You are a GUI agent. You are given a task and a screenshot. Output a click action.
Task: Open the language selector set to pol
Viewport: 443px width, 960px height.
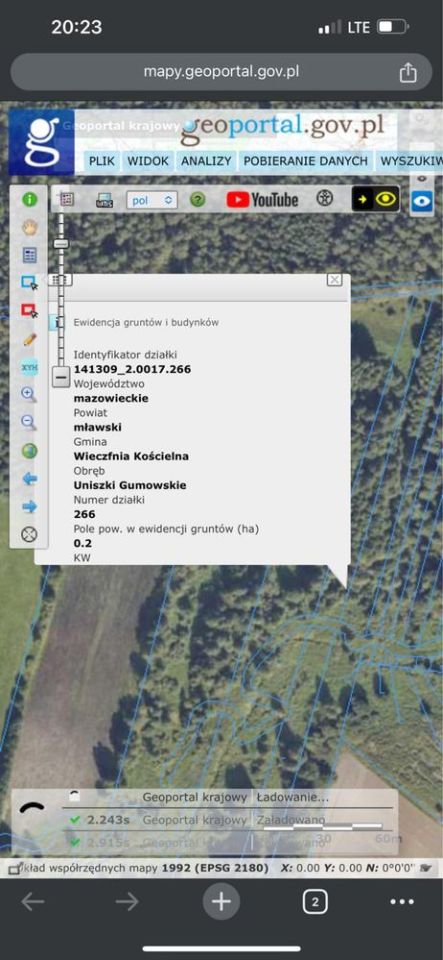click(152, 200)
